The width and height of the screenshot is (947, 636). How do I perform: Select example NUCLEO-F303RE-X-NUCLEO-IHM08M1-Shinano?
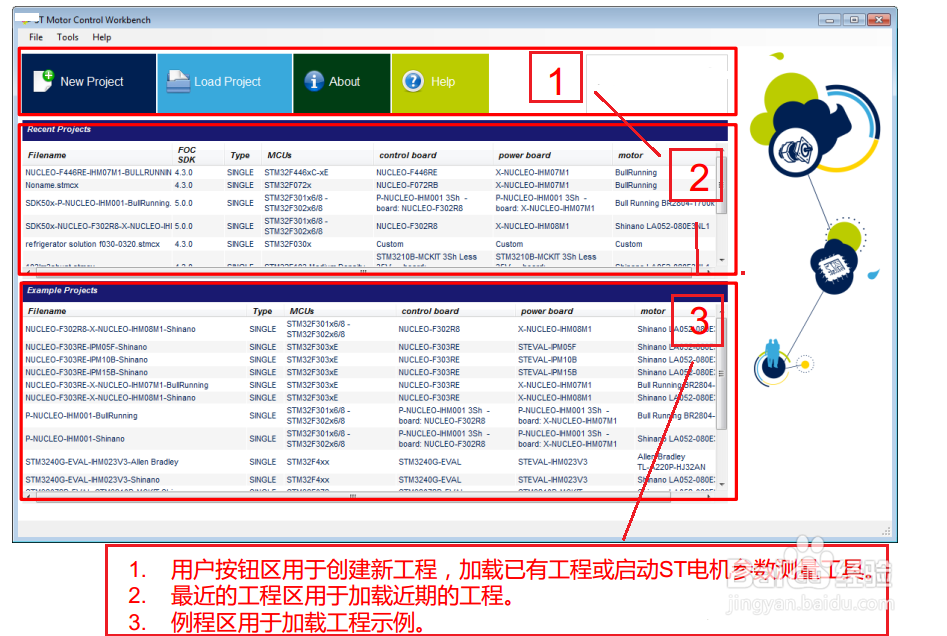tap(111, 398)
